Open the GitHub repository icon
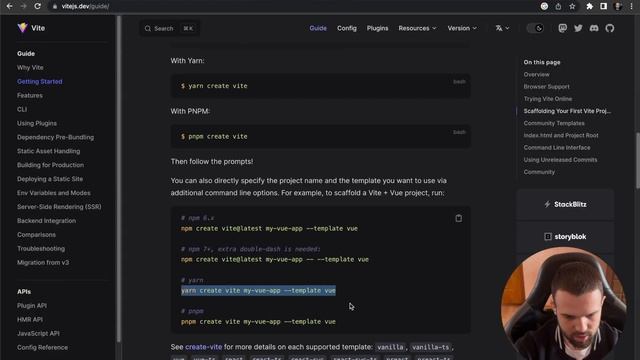This screenshot has width=640, height=360. [610, 28]
